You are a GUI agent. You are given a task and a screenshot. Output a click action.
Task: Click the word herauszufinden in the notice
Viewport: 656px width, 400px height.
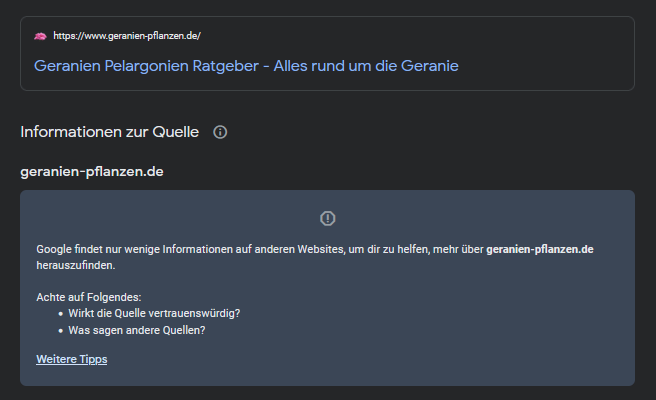pyautogui.click(x=76, y=265)
